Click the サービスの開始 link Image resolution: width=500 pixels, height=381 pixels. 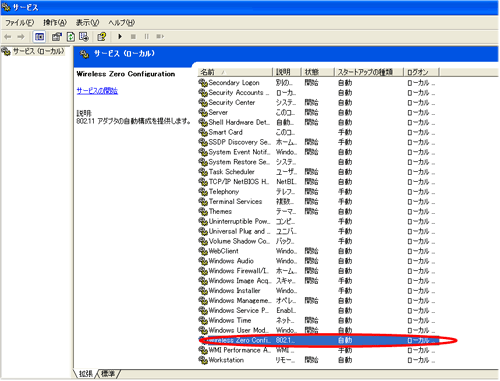(97, 91)
